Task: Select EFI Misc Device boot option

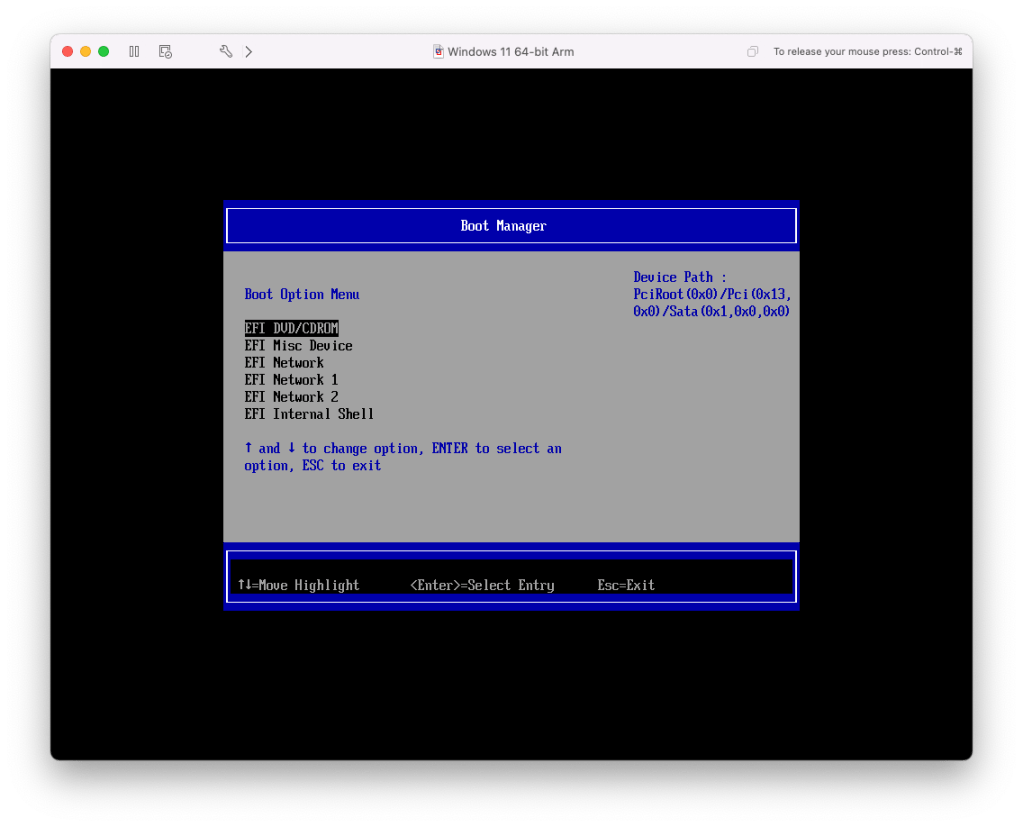Action: point(298,345)
